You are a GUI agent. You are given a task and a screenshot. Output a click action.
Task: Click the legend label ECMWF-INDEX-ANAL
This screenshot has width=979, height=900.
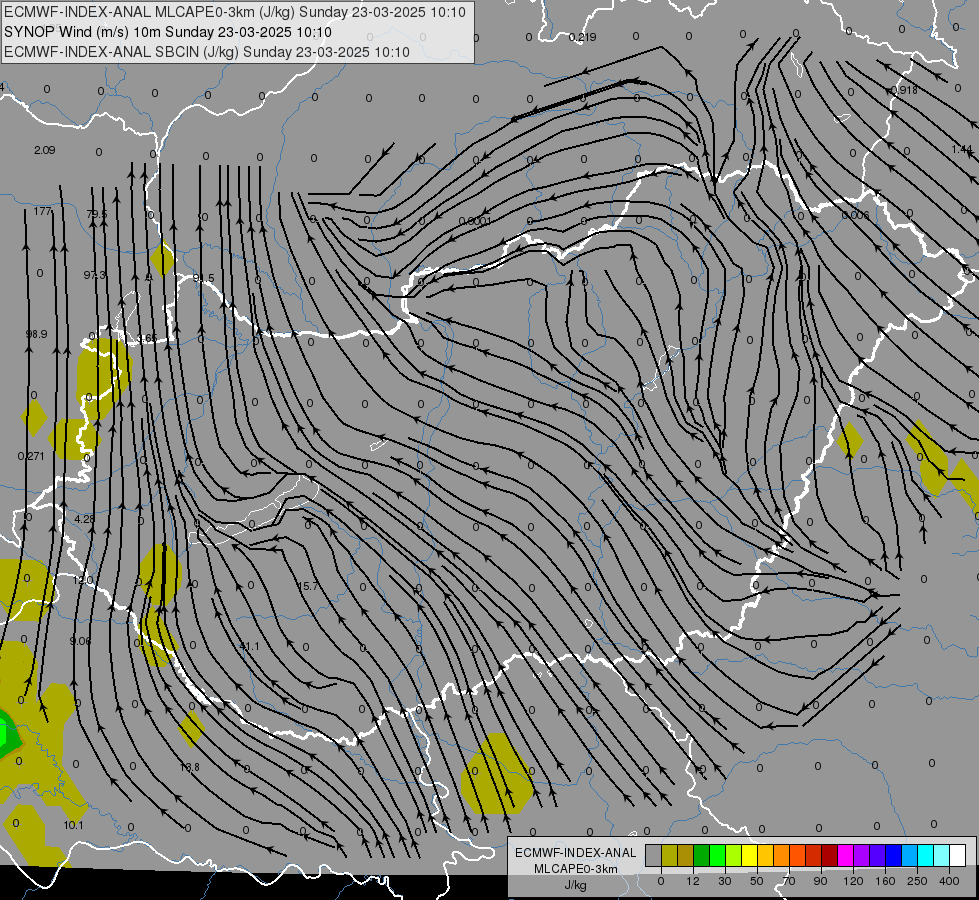pos(575,853)
